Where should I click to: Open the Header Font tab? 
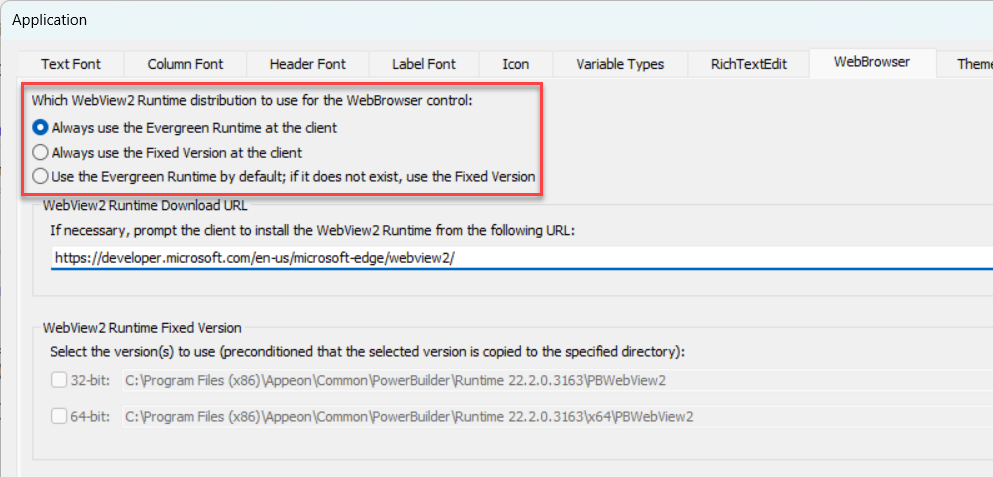click(307, 64)
